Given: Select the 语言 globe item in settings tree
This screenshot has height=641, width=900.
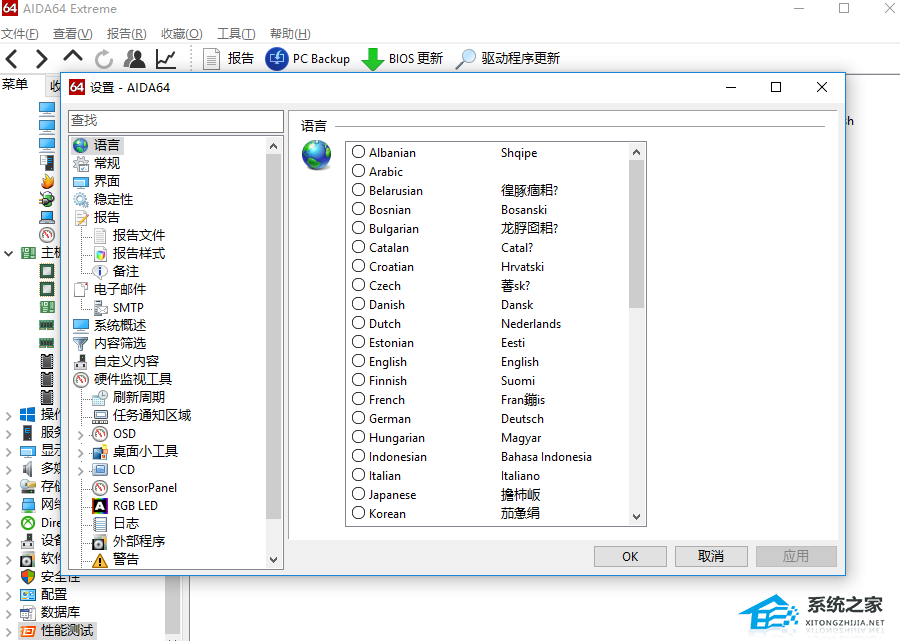Looking at the screenshot, I should pyautogui.click(x=97, y=145).
